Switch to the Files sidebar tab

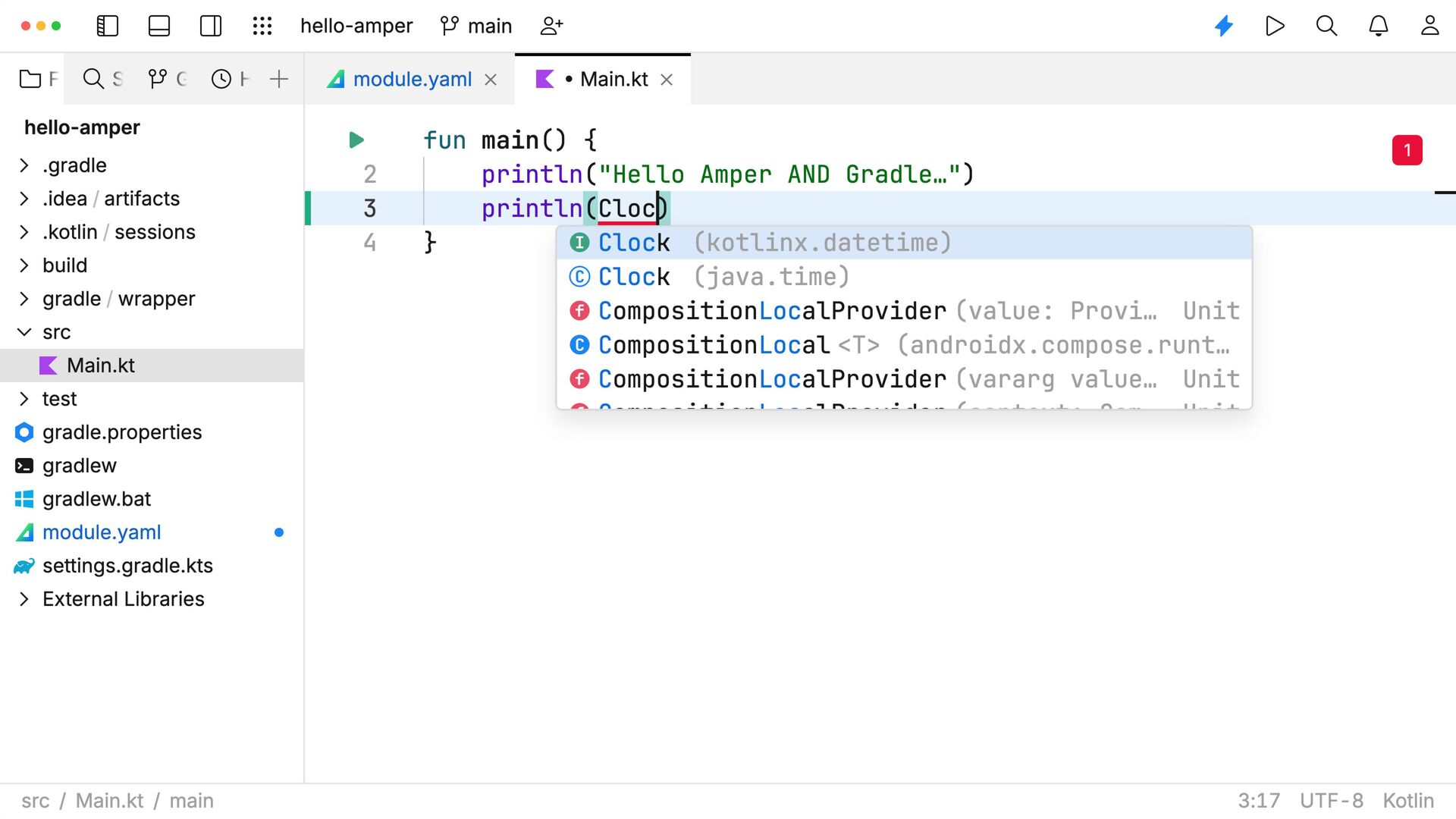point(38,79)
